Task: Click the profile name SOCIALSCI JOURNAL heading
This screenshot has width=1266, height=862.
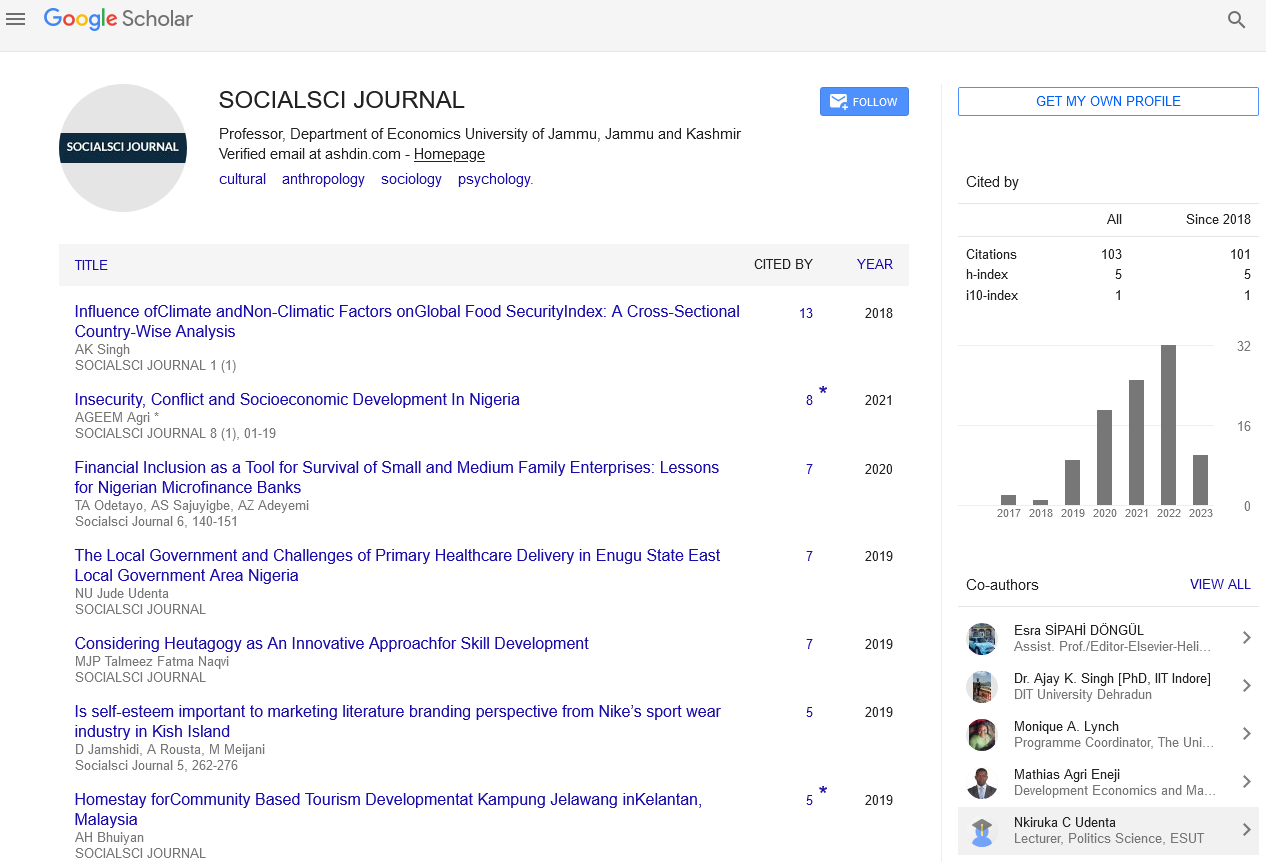Action: pos(342,100)
